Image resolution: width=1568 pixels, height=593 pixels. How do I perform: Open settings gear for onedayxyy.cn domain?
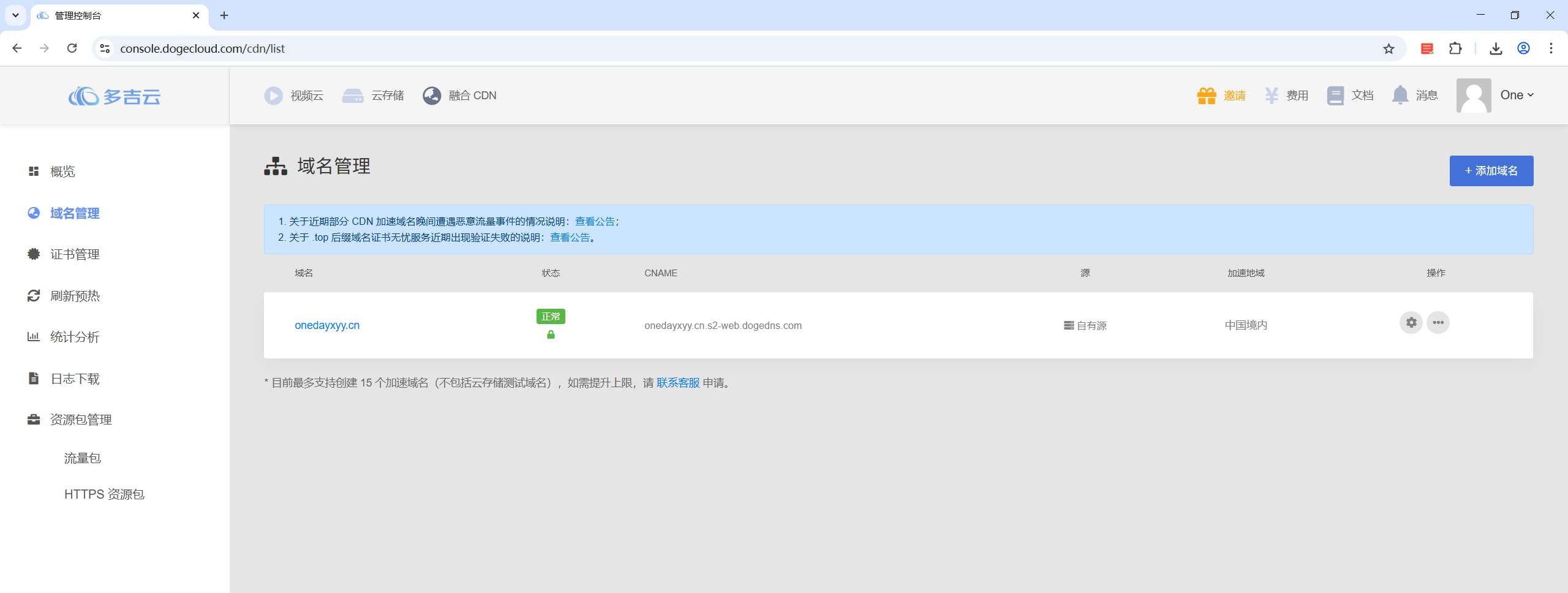[1411, 322]
